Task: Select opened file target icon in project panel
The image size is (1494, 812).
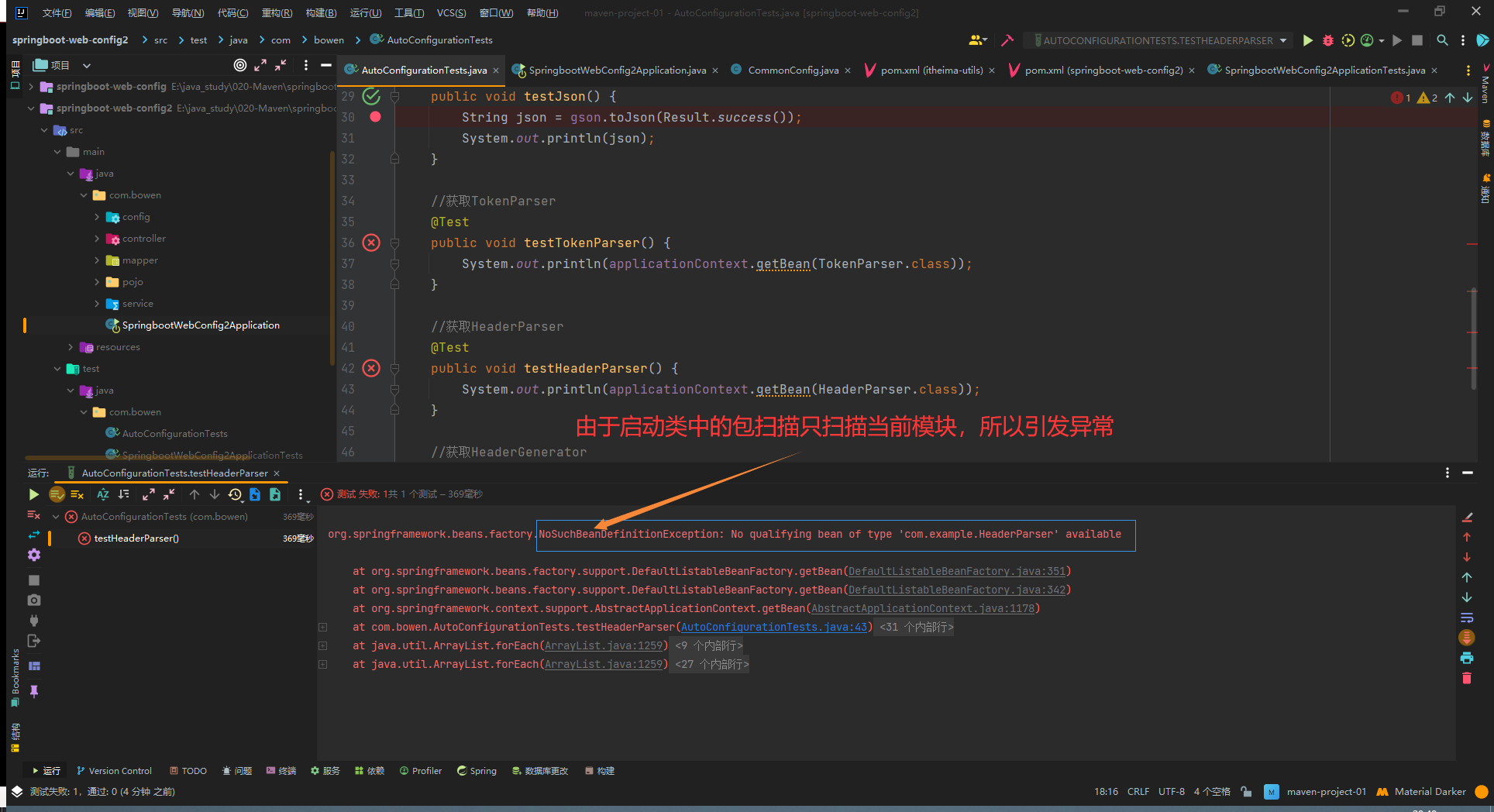Action: (240, 65)
